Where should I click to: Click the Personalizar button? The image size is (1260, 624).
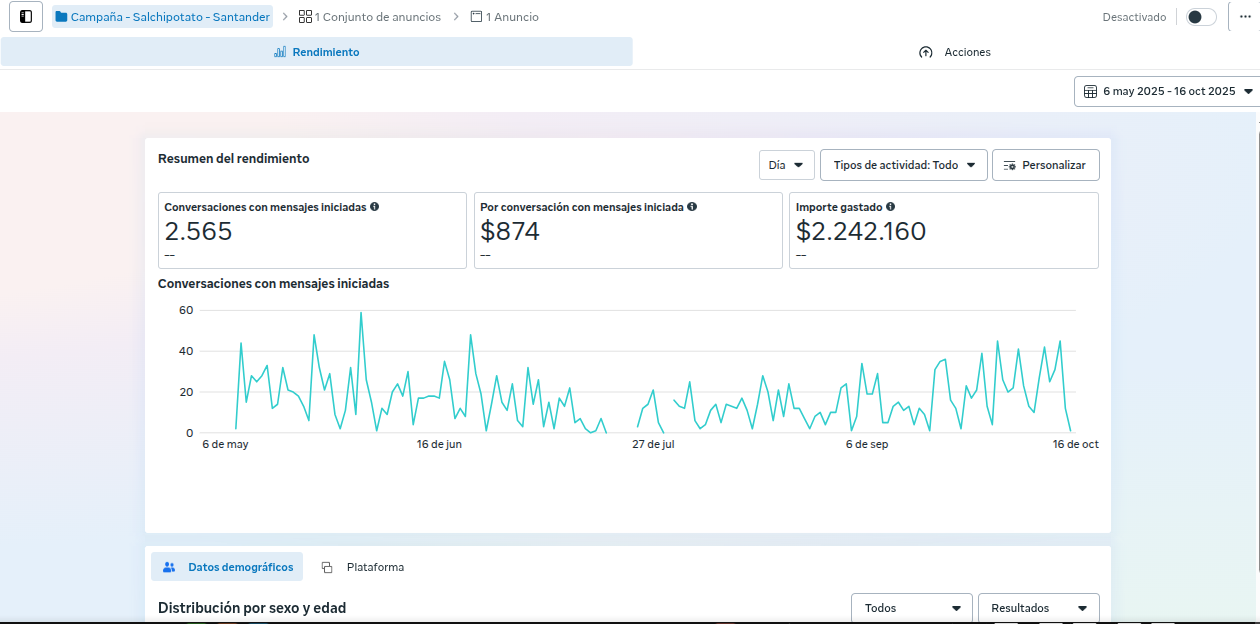[1045, 165]
